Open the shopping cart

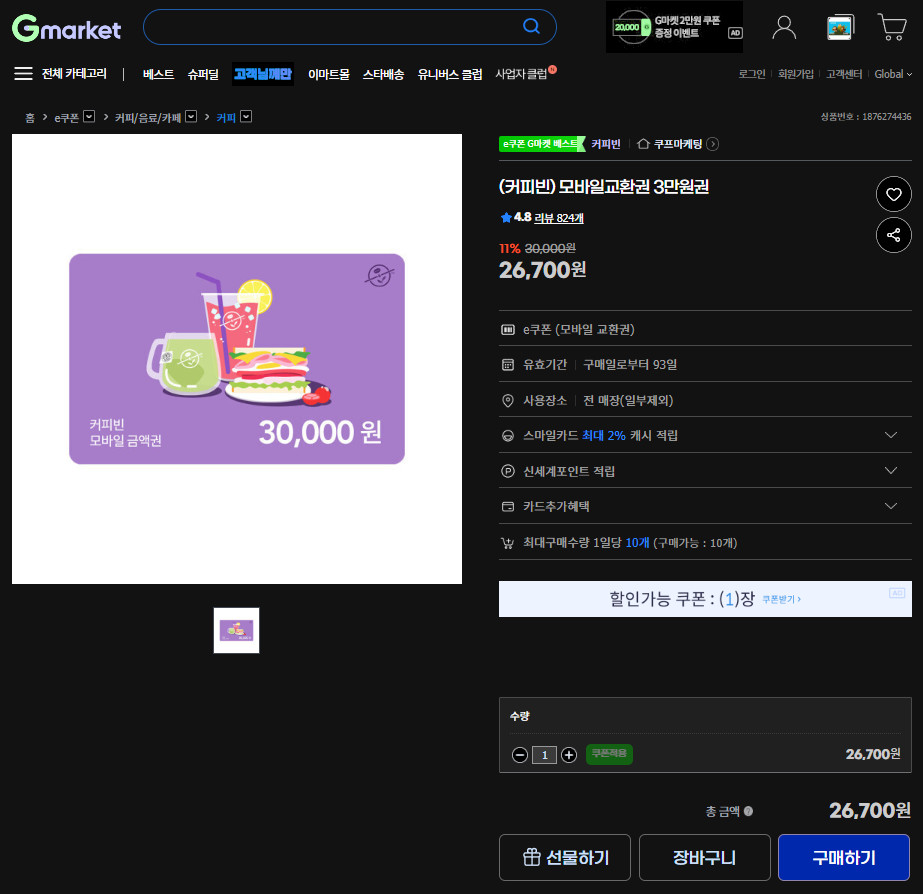pyautogui.click(x=891, y=27)
